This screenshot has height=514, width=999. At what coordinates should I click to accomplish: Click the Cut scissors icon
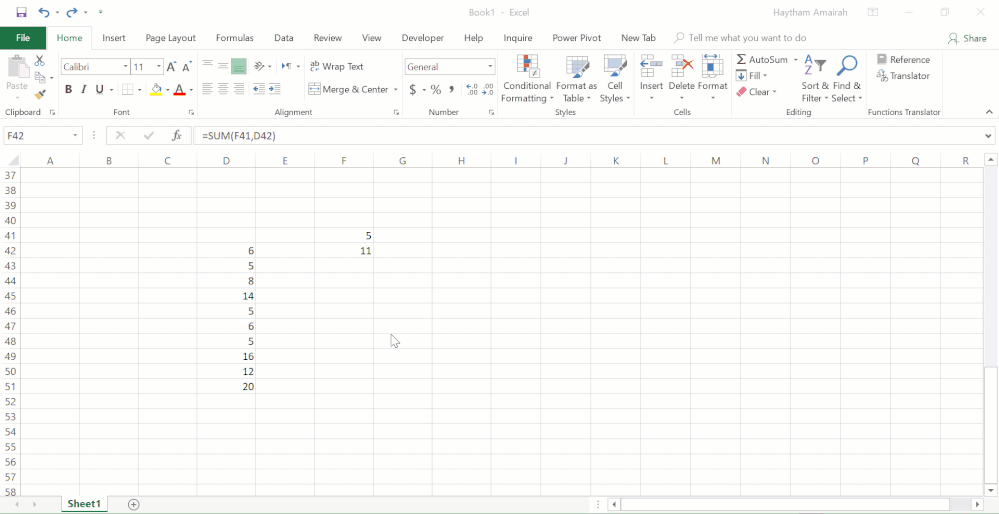40,61
